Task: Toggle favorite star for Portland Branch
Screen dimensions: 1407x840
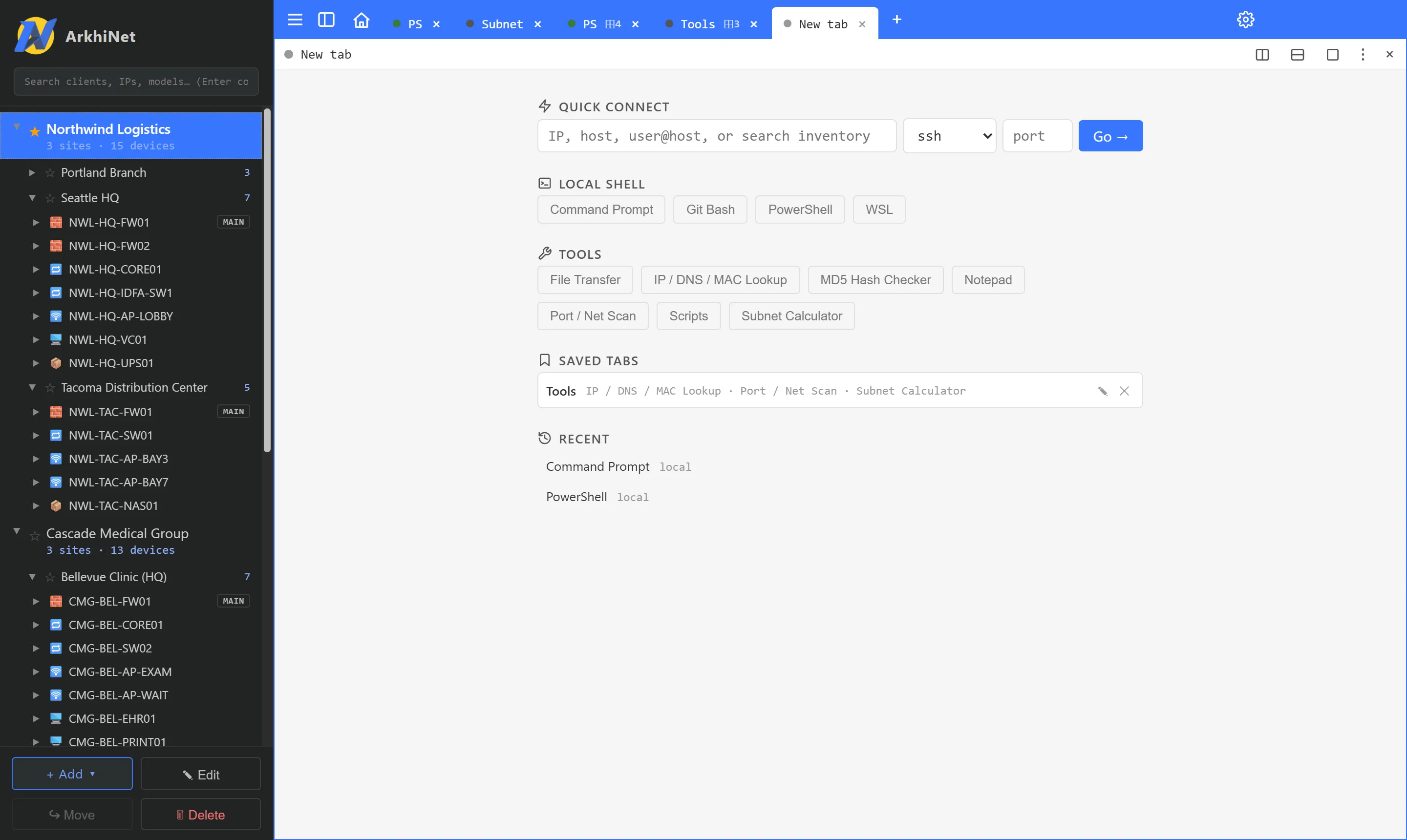Action: coord(50,173)
